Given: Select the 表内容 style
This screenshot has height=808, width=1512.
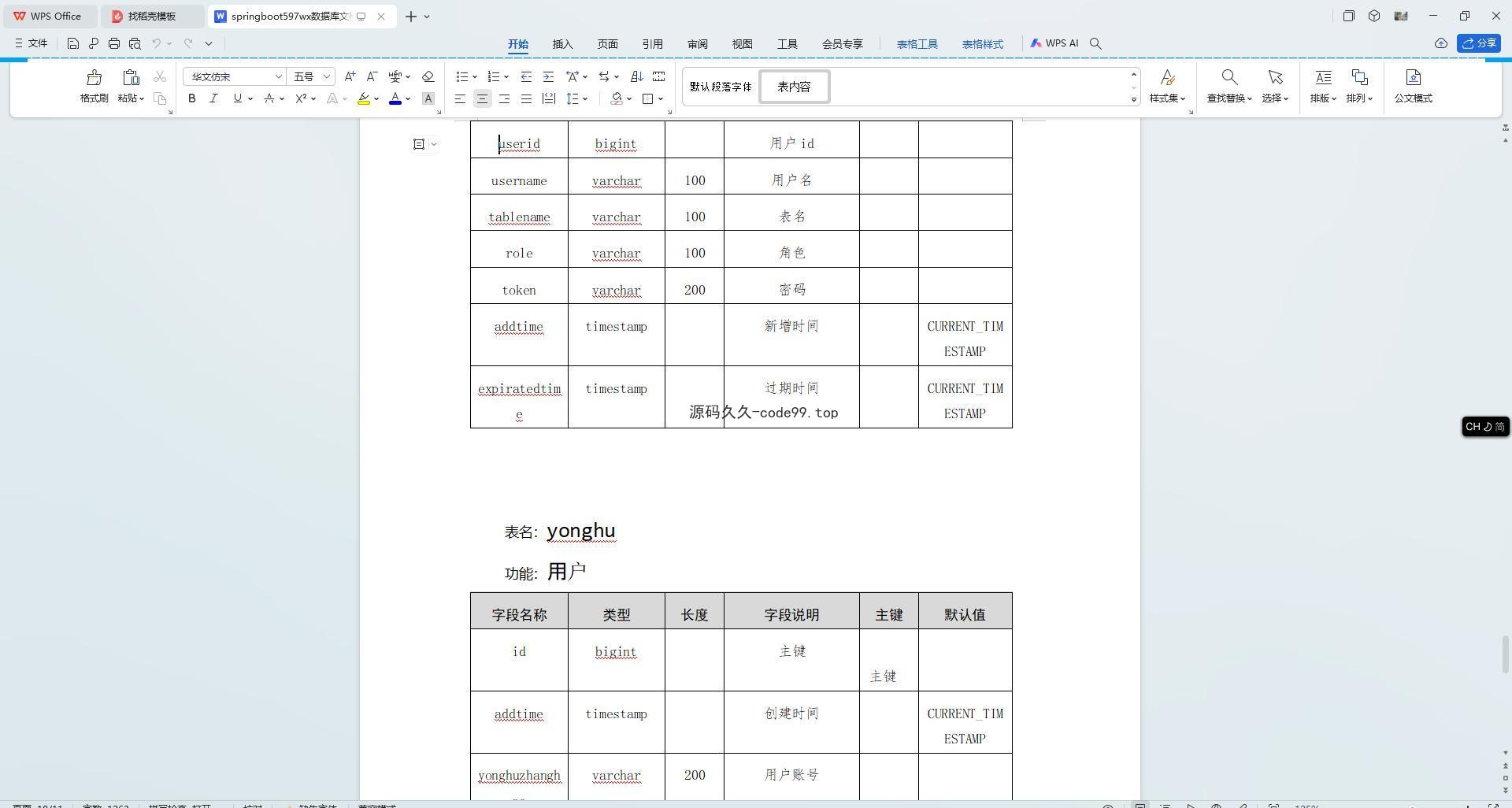Looking at the screenshot, I should pos(794,87).
